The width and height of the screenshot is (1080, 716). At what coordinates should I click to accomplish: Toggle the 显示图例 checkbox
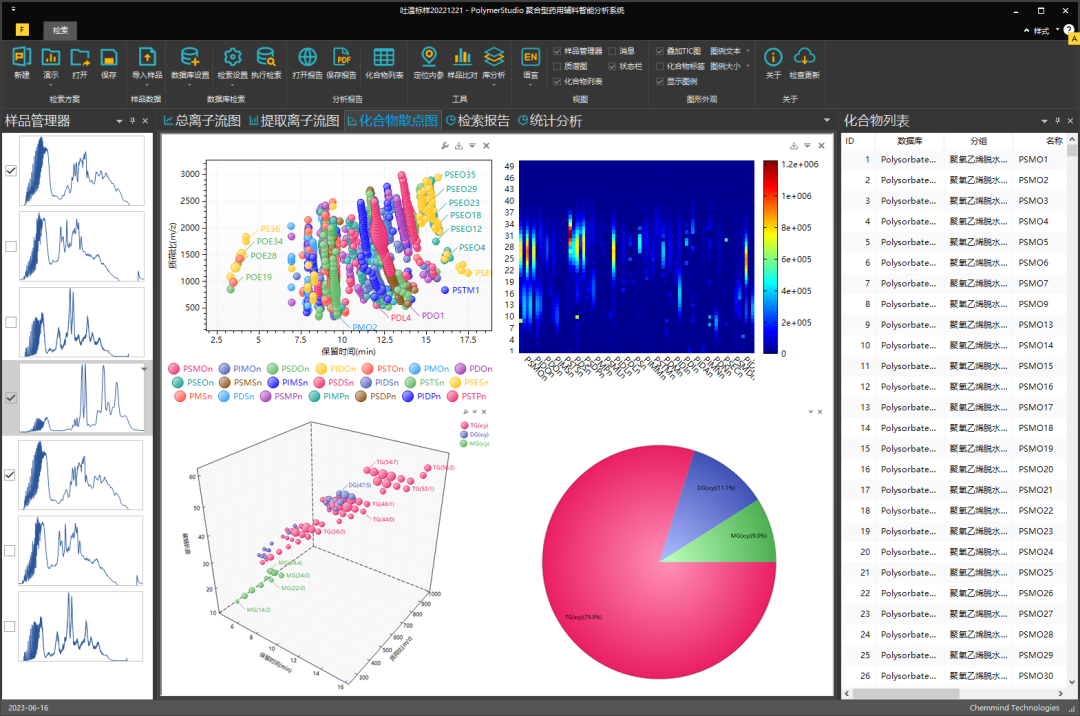click(660, 81)
